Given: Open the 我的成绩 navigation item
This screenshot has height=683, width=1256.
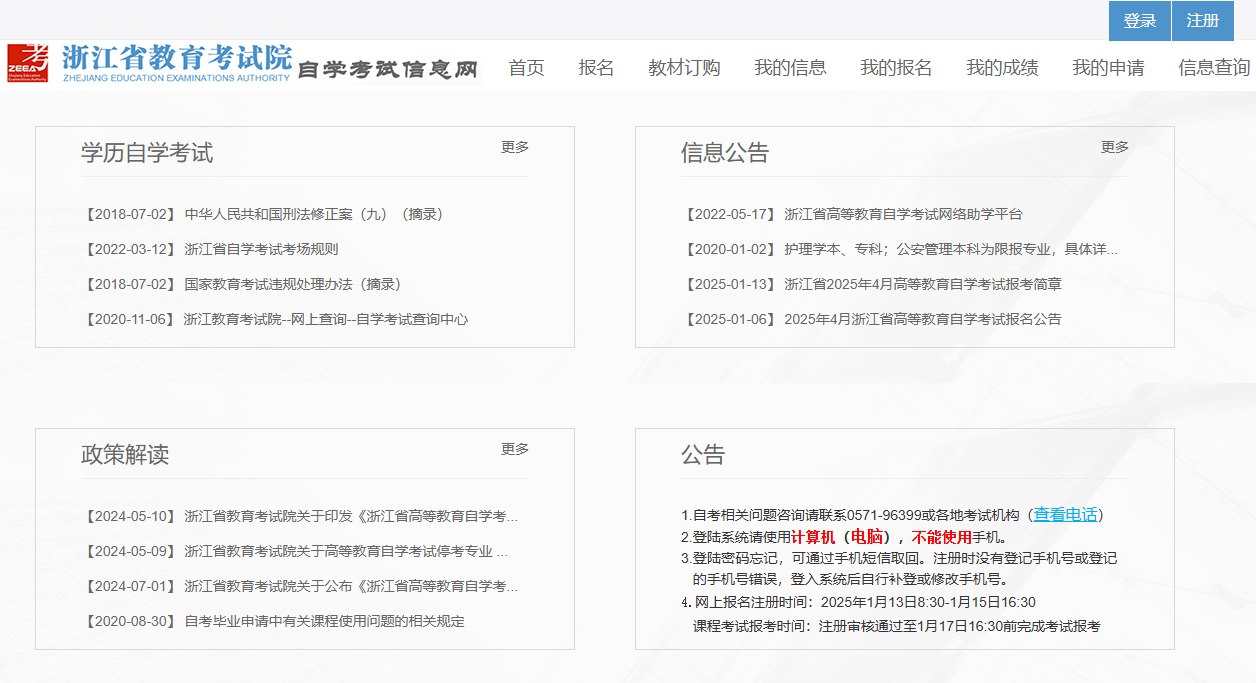Looking at the screenshot, I should point(1000,67).
